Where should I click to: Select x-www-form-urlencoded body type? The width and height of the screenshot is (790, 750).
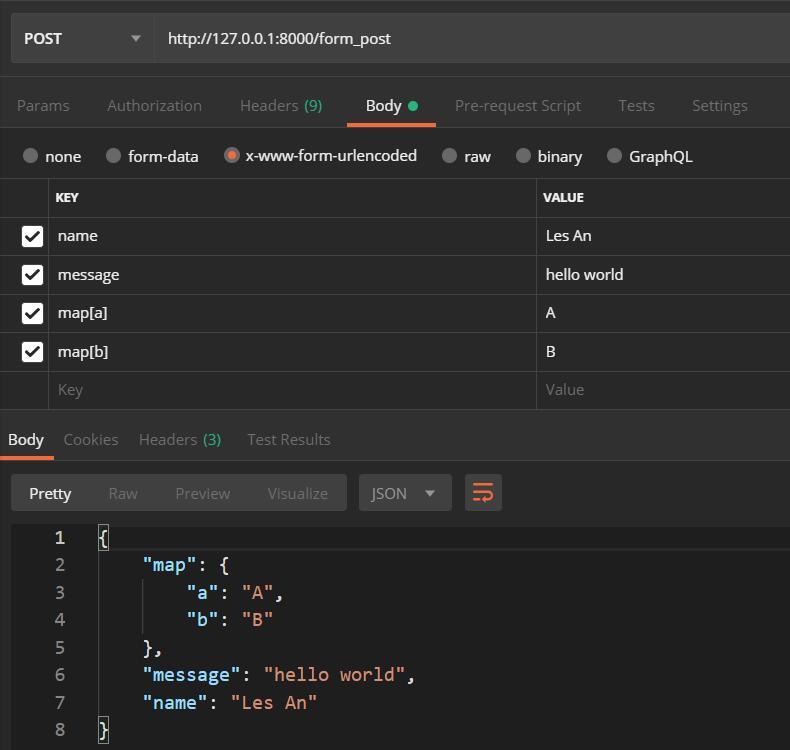[232, 155]
